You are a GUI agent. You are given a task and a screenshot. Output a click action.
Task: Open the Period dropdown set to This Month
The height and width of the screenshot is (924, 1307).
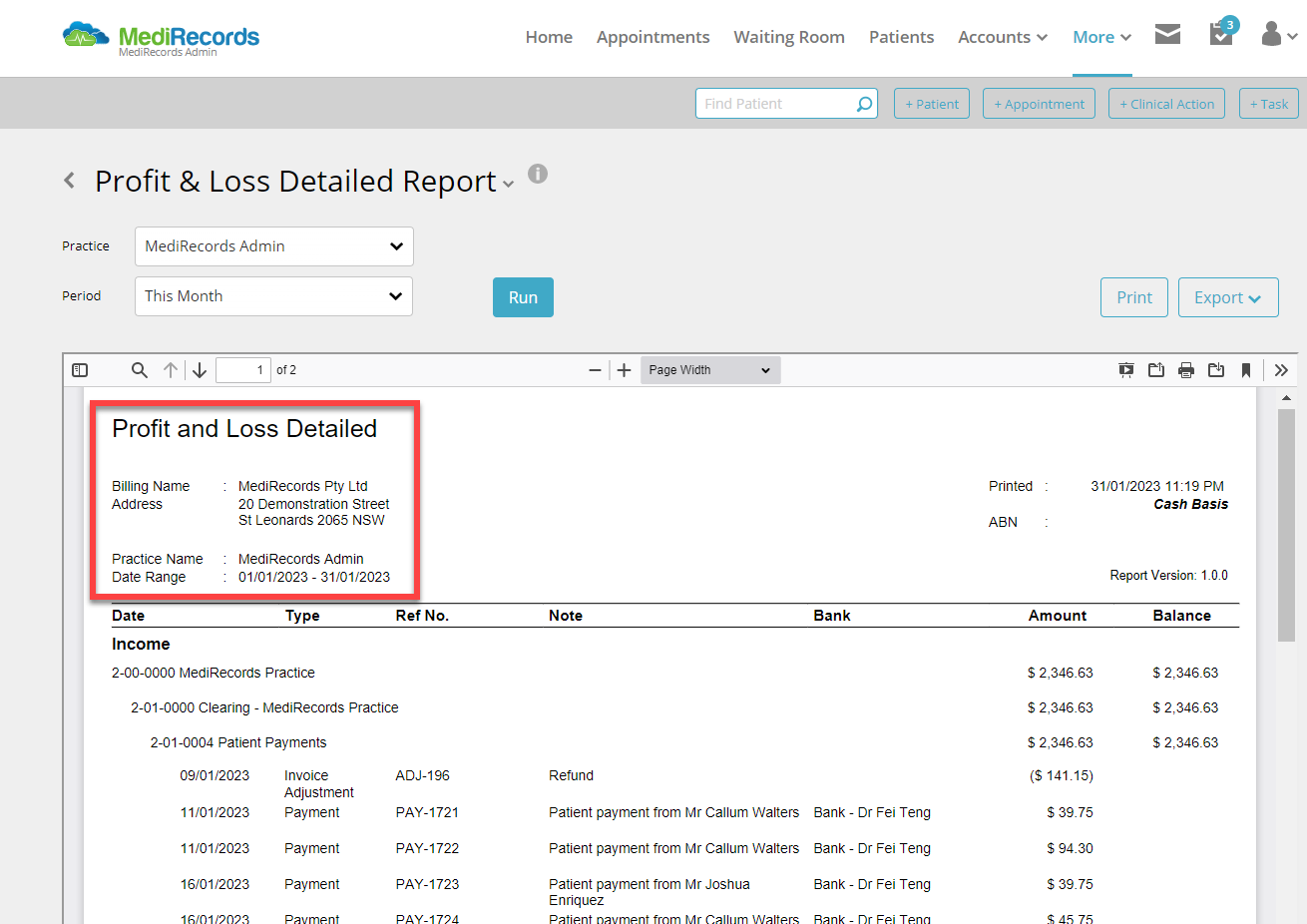tap(274, 296)
